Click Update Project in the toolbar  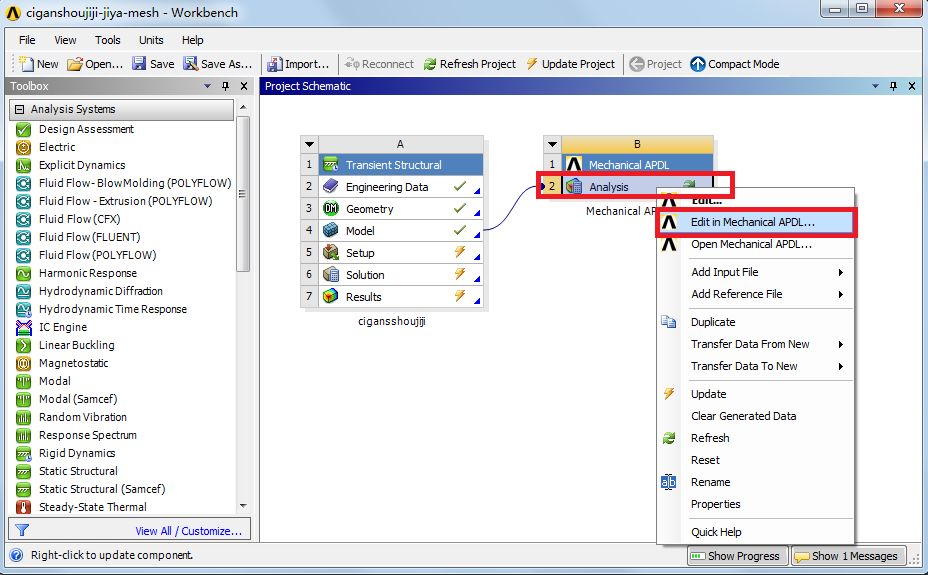(x=571, y=64)
